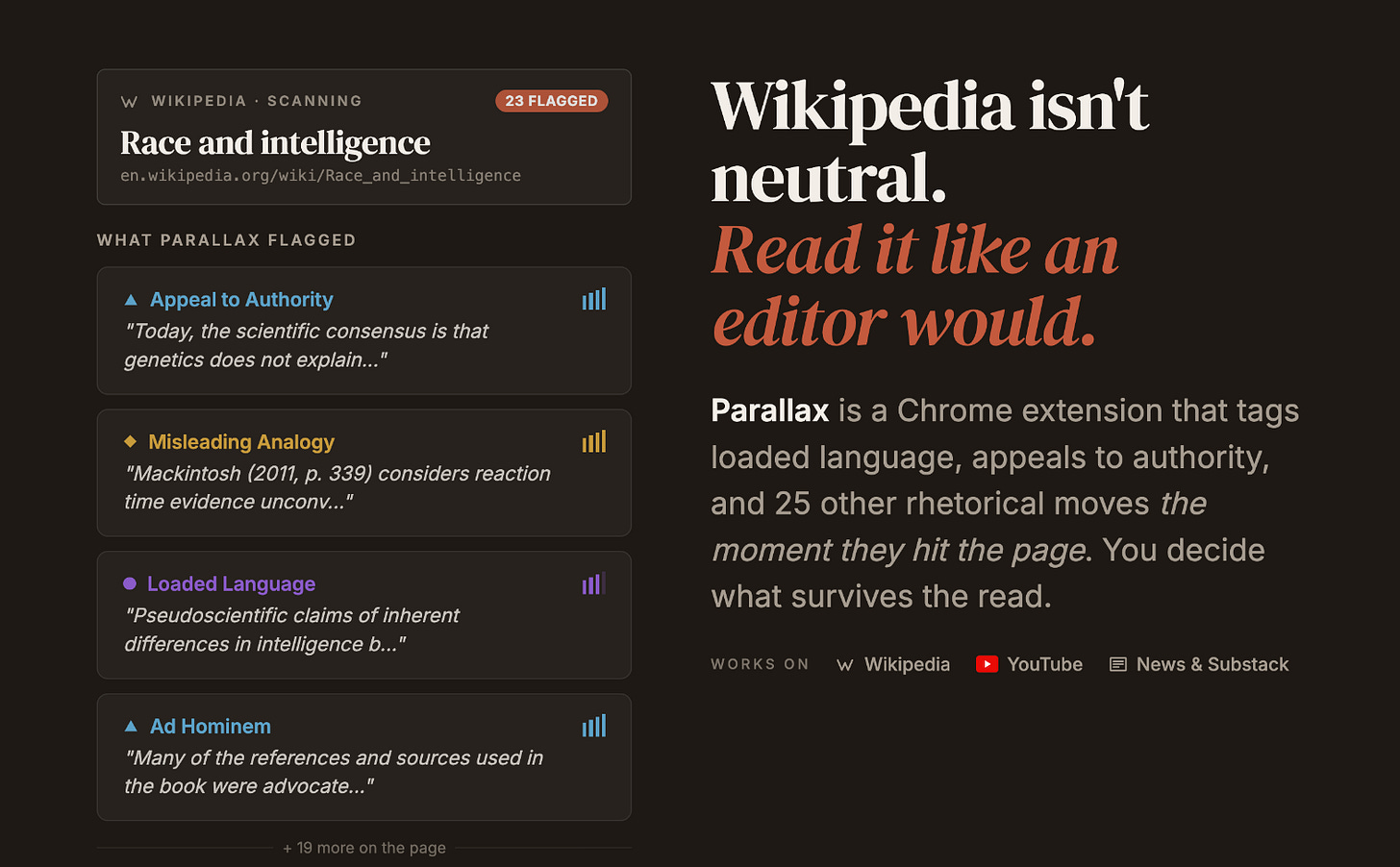Click the 23 FLAGGED badge
This screenshot has width=1400, height=867.
click(x=552, y=101)
